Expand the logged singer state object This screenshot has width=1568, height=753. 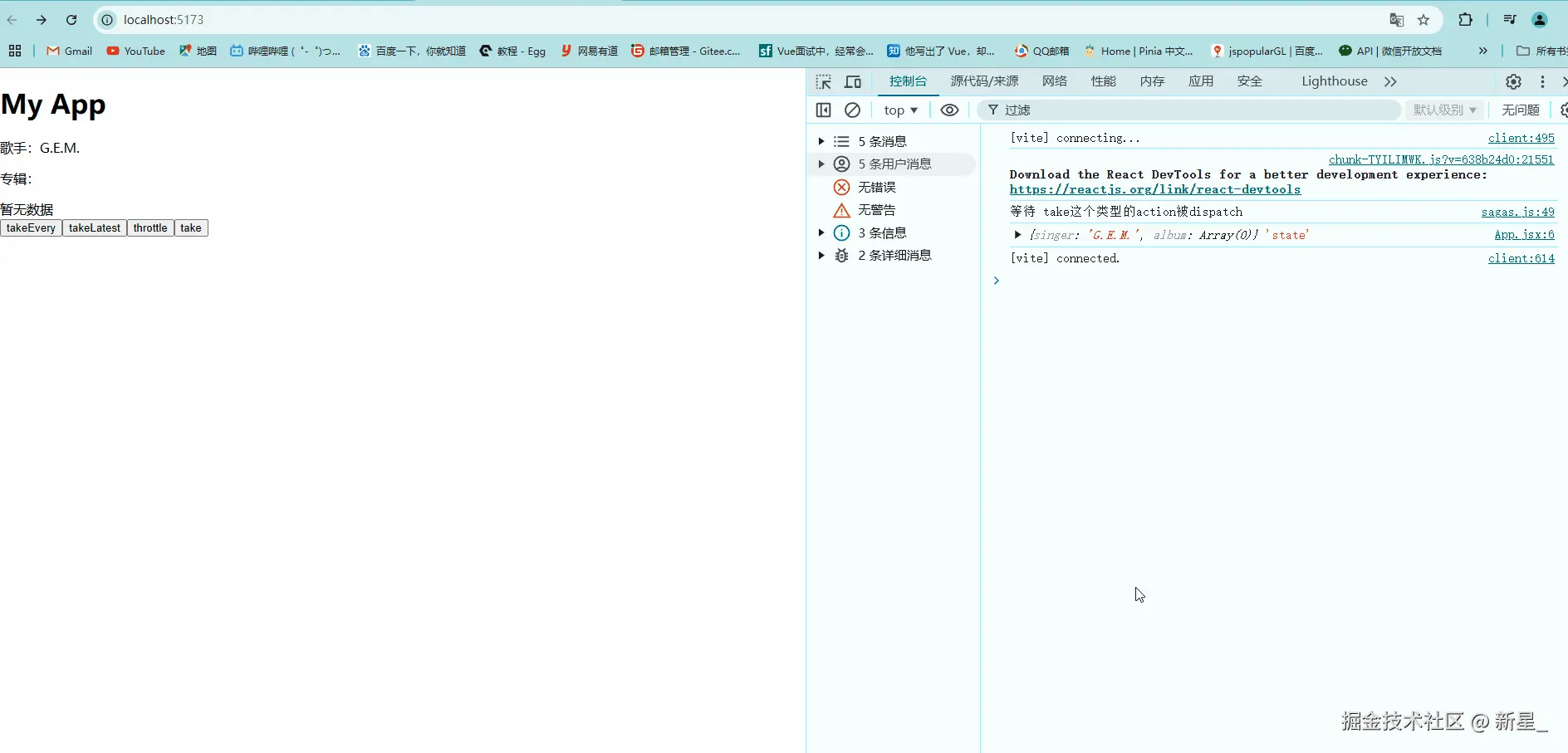pos(1017,235)
